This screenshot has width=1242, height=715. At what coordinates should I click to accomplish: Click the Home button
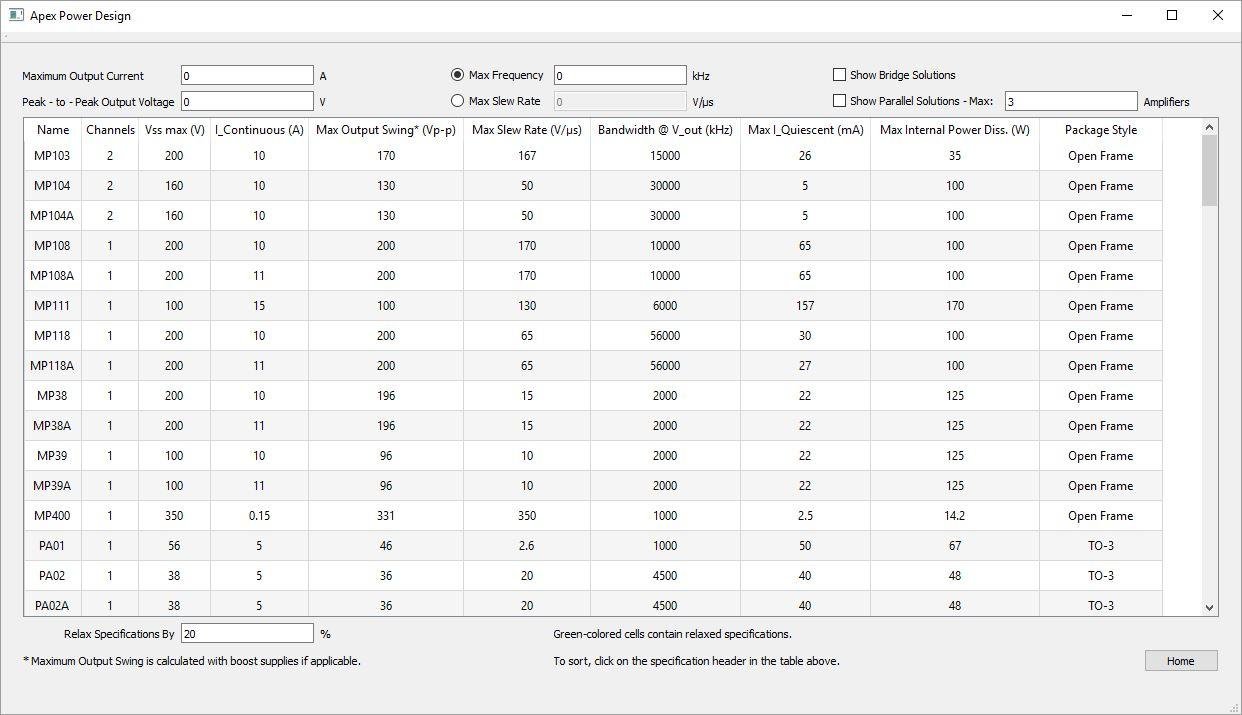[x=1181, y=660]
